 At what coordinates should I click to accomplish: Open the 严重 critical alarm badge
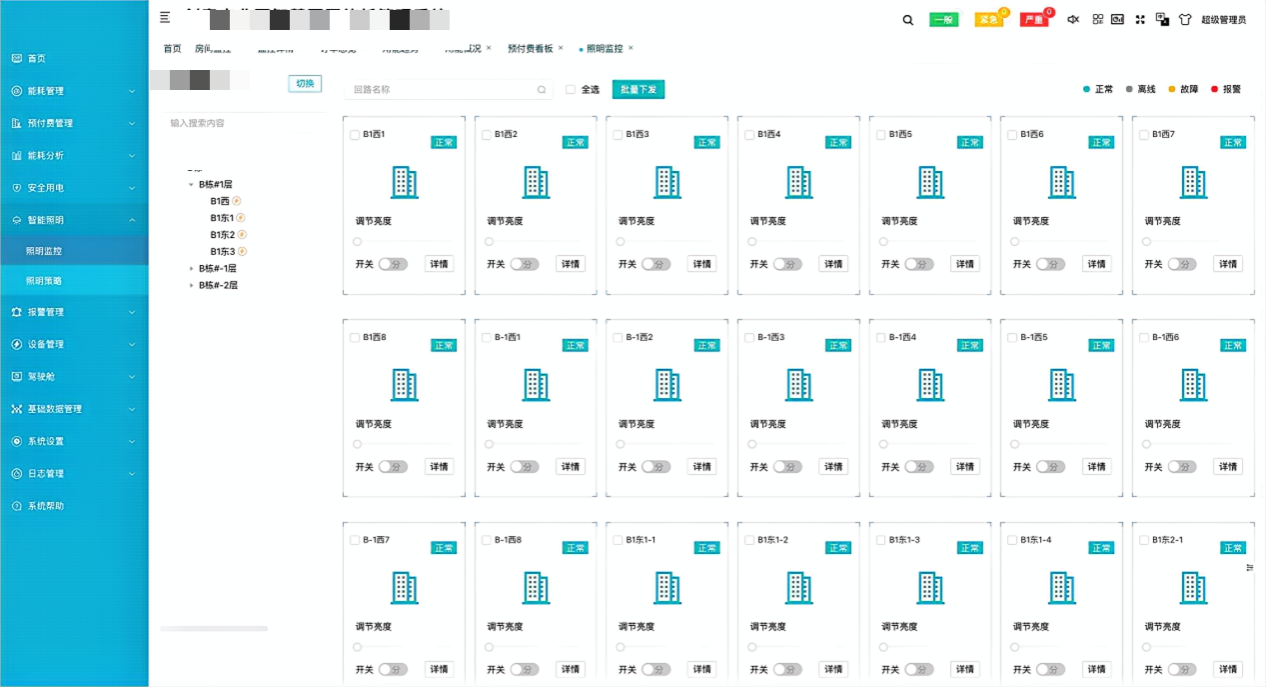point(1035,18)
